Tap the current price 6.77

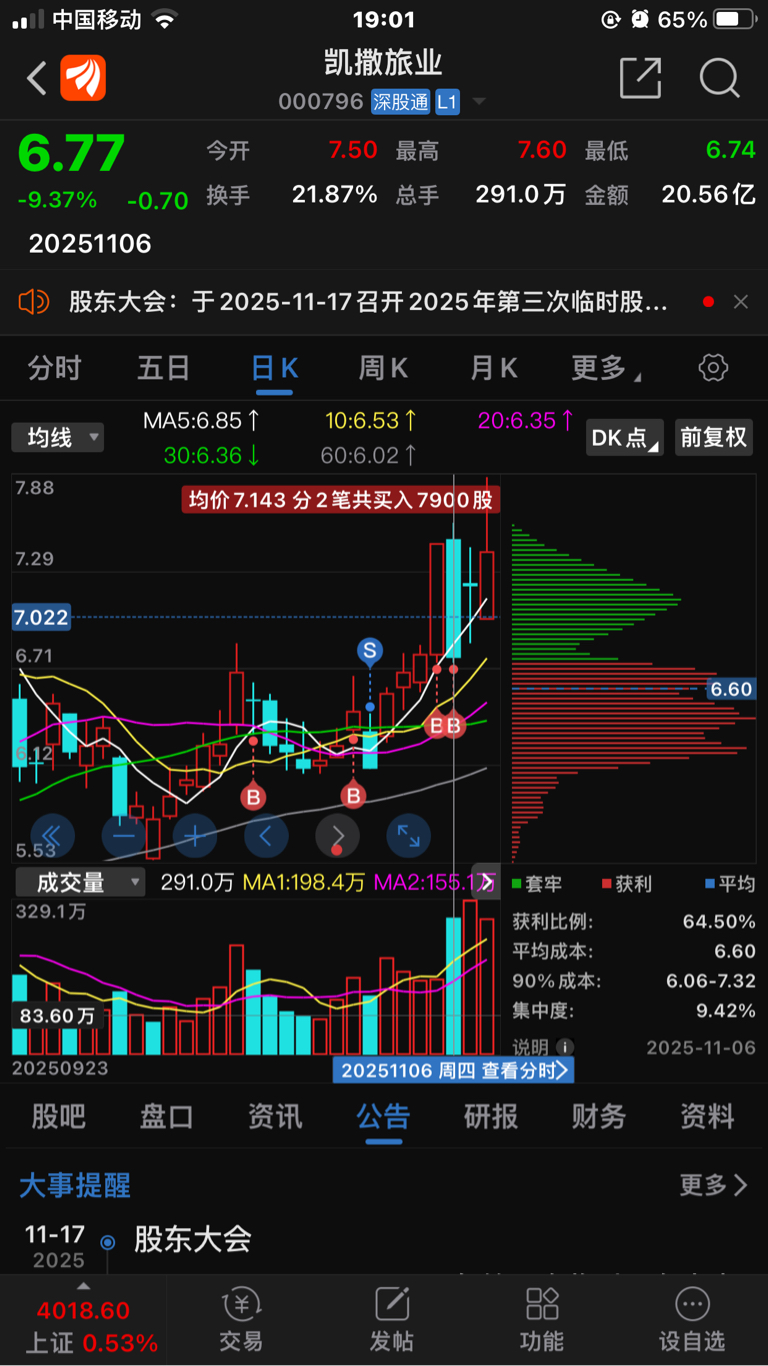click(x=72, y=153)
